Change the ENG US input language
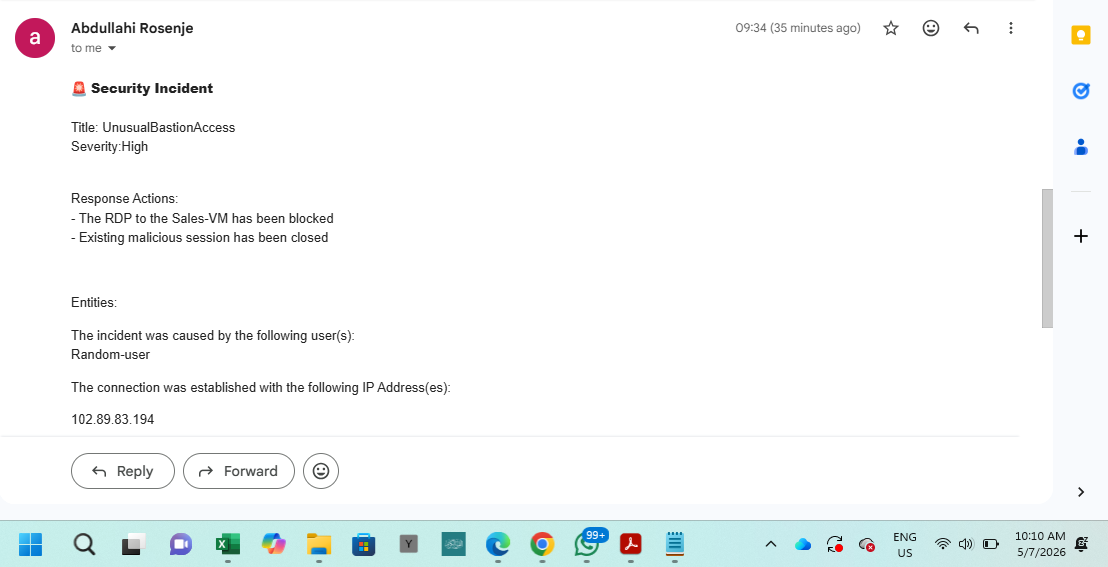The width and height of the screenshot is (1108, 567). click(904, 544)
